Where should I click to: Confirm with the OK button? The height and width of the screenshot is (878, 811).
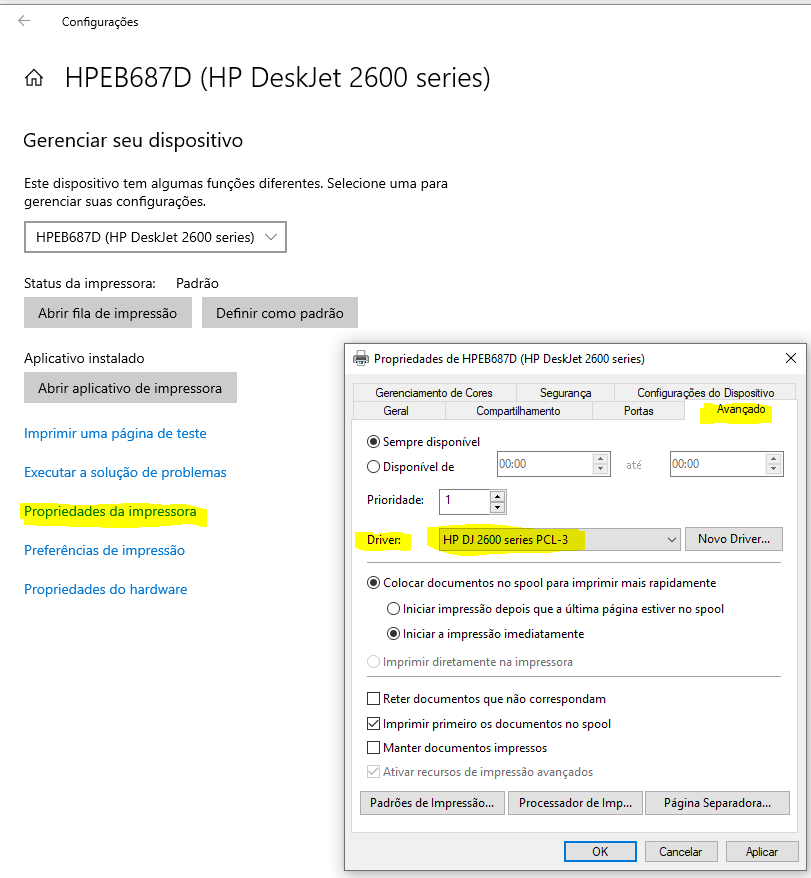[600, 852]
